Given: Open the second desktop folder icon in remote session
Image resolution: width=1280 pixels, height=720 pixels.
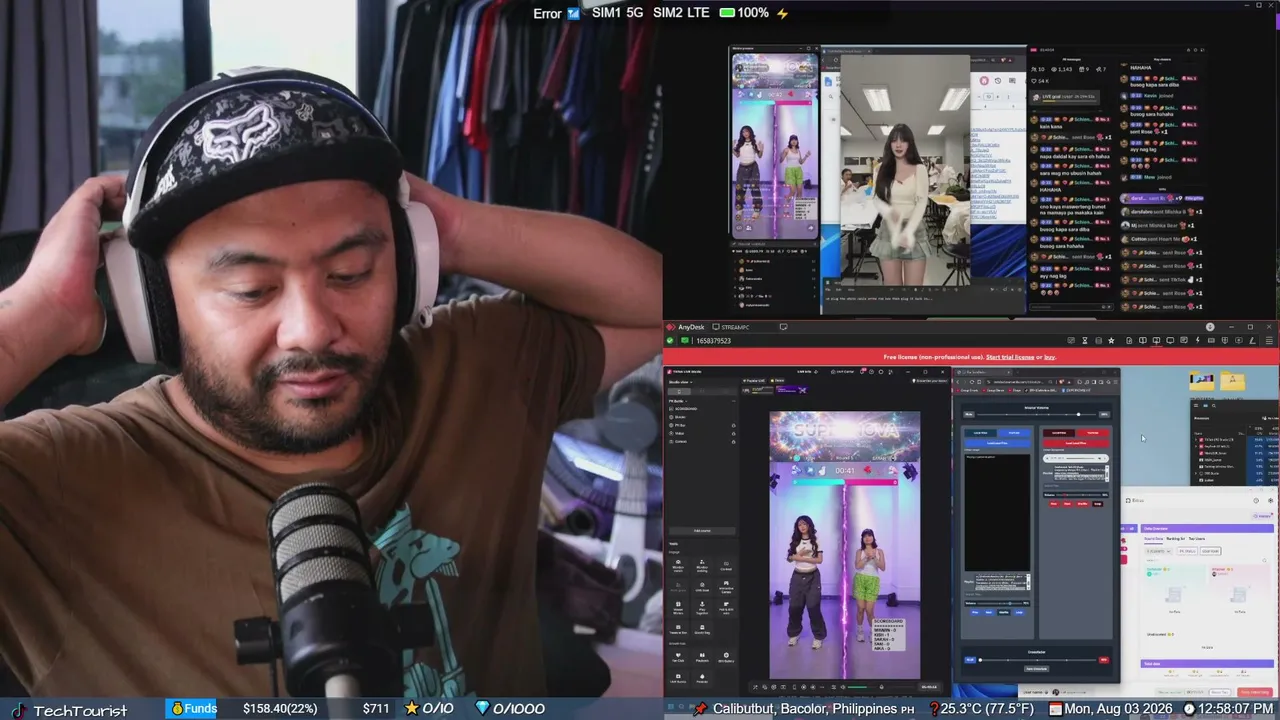Looking at the screenshot, I should (1233, 381).
